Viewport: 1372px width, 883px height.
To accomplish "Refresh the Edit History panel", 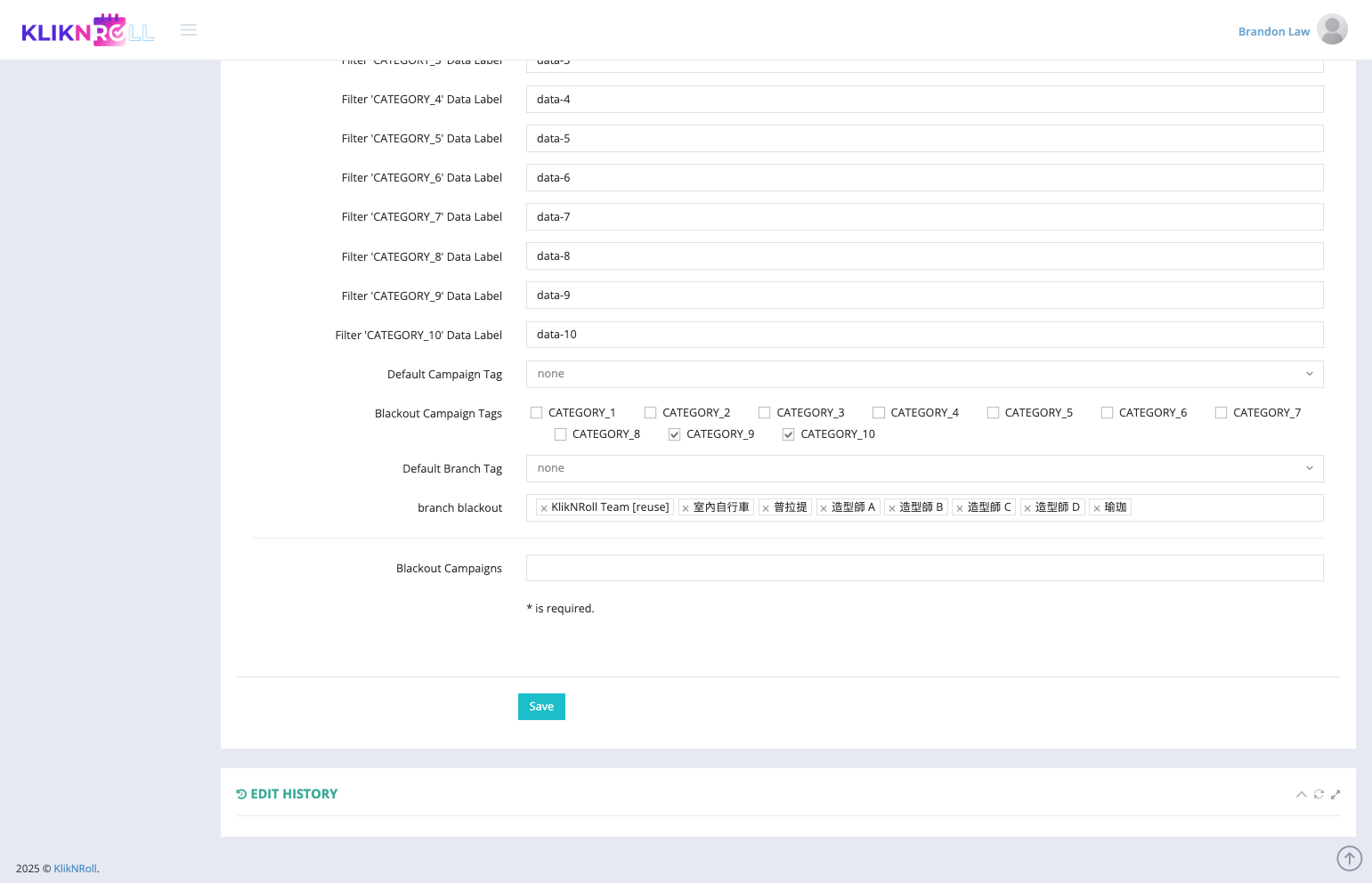I will coord(1319,794).
